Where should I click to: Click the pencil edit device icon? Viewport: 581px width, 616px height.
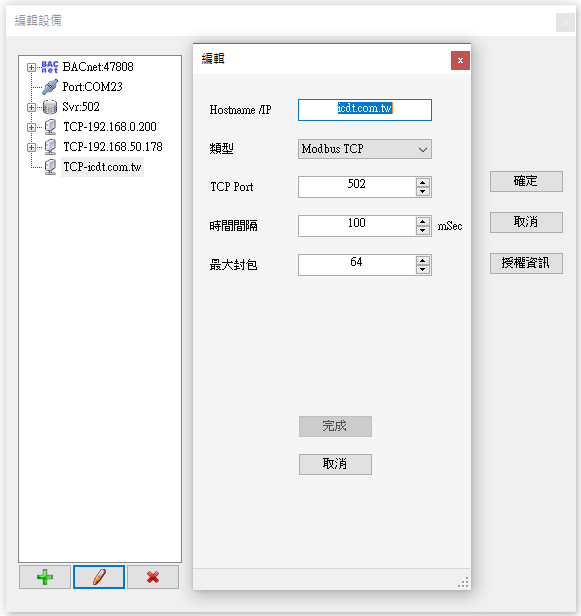point(99,577)
